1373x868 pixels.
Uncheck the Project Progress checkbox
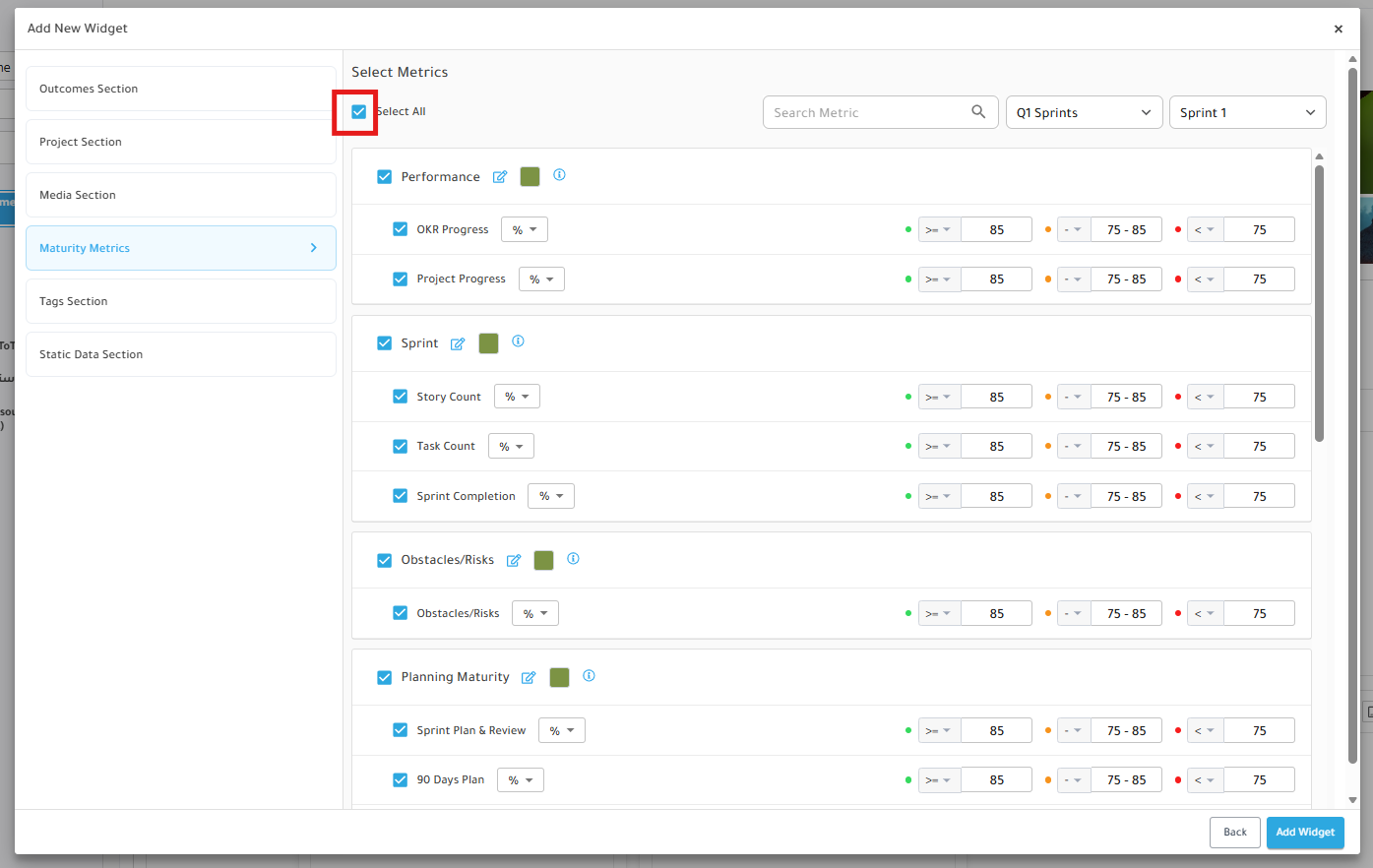tap(401, 279)
